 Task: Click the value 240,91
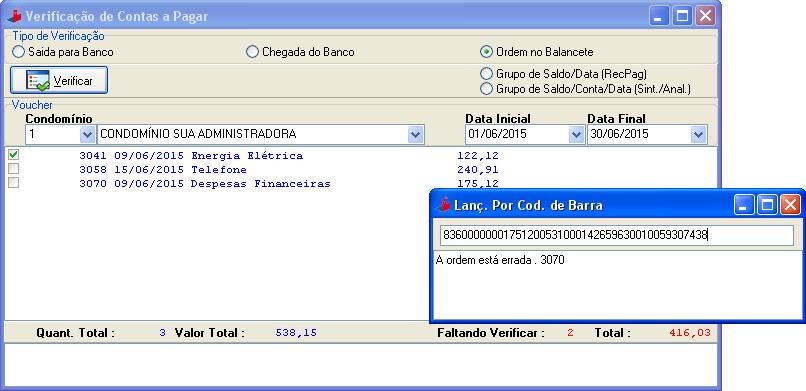(x=478, y=170)
